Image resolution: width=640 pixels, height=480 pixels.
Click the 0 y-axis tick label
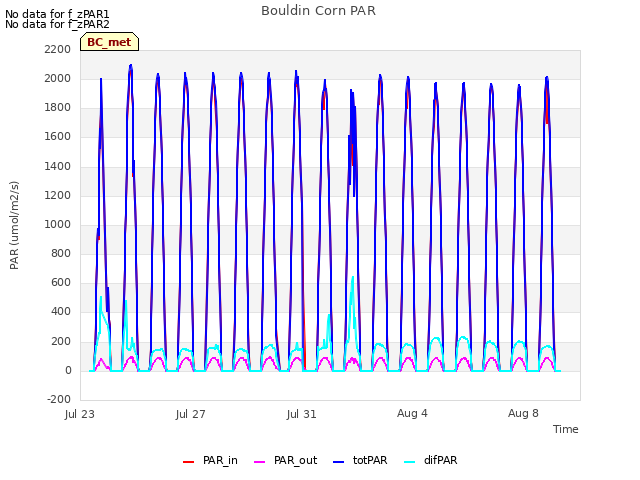click(68, 371)
